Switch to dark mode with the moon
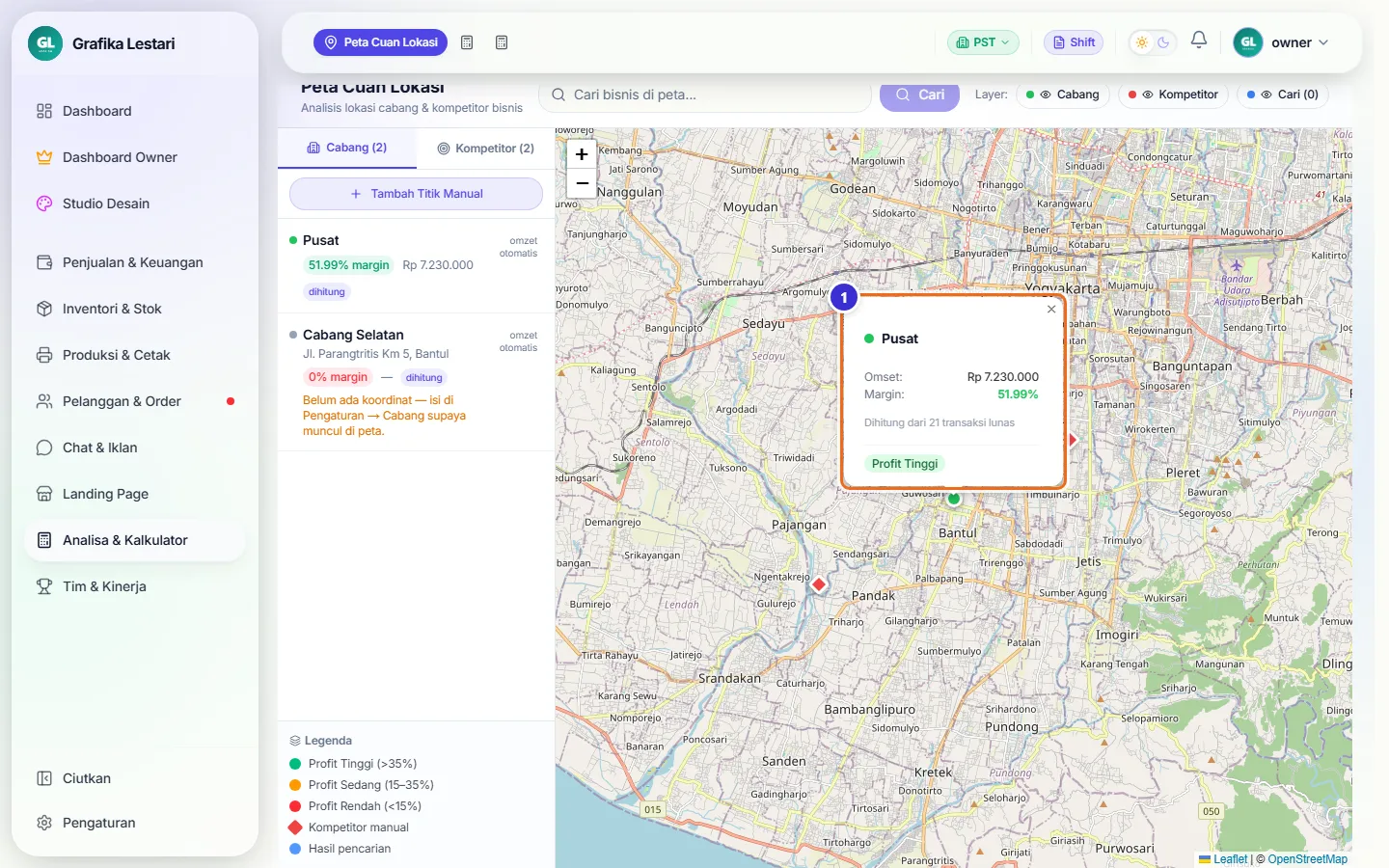The height and width of the screenshot is (868, 1389). click(x=1163, y=42)
